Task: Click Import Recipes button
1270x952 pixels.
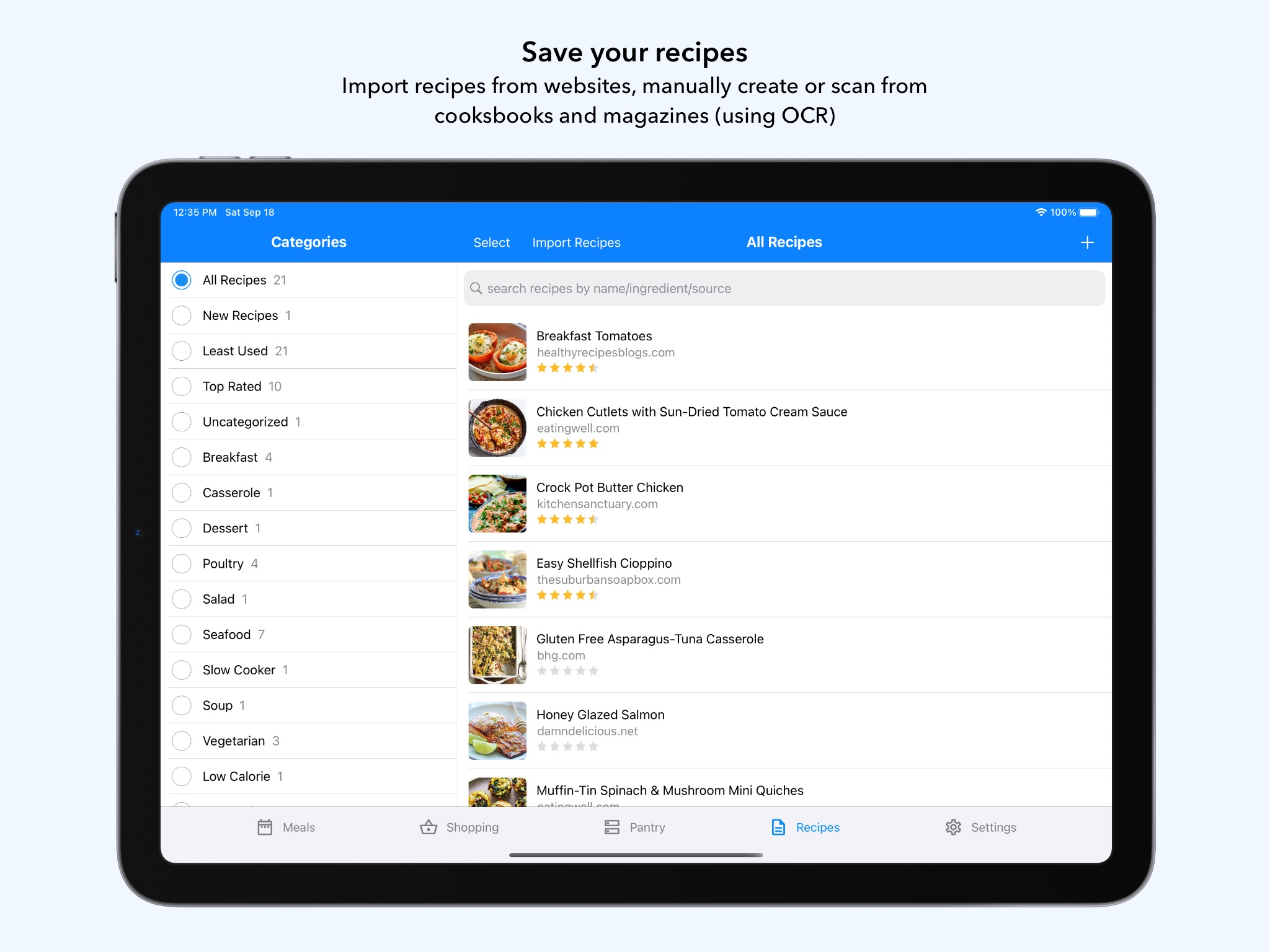Action: [575, 241]
